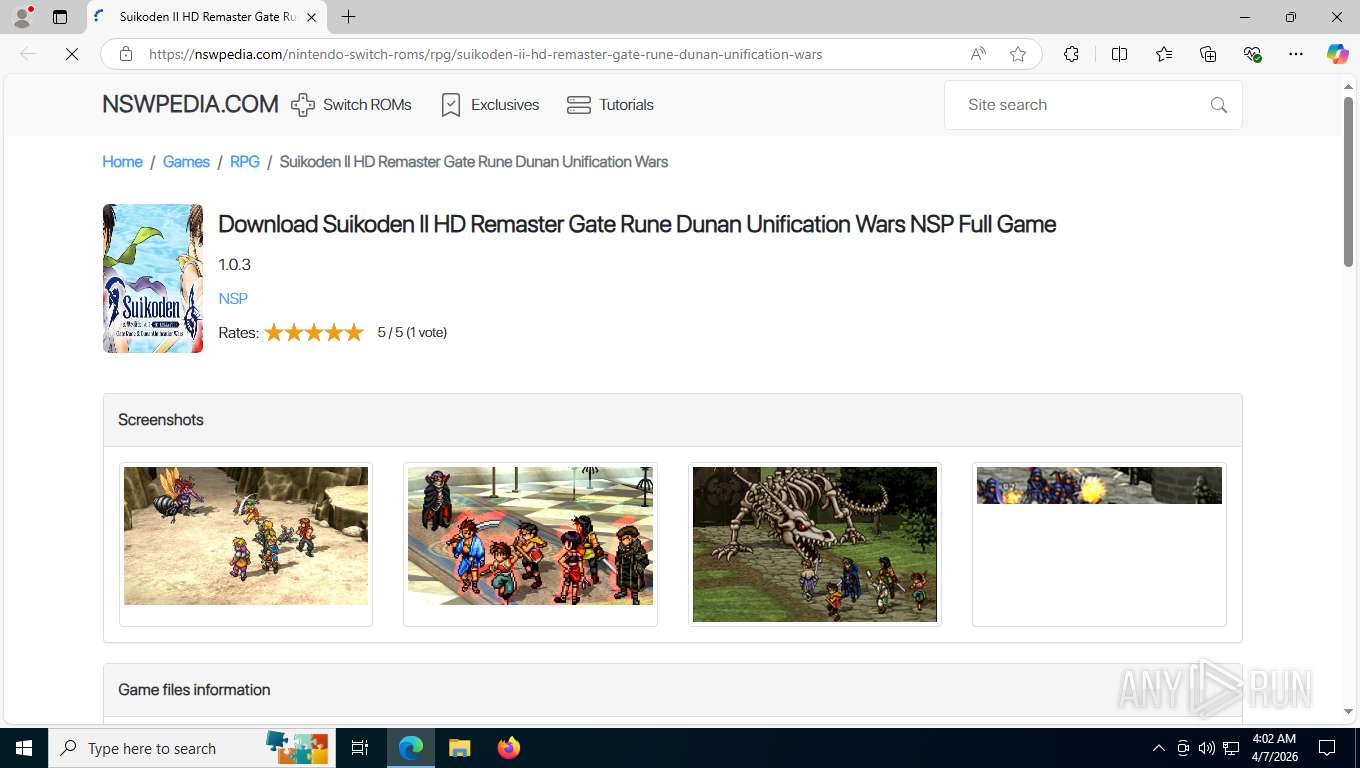
Task: Open Edge Settings and more menu
Action: [x=1296, y=54]
